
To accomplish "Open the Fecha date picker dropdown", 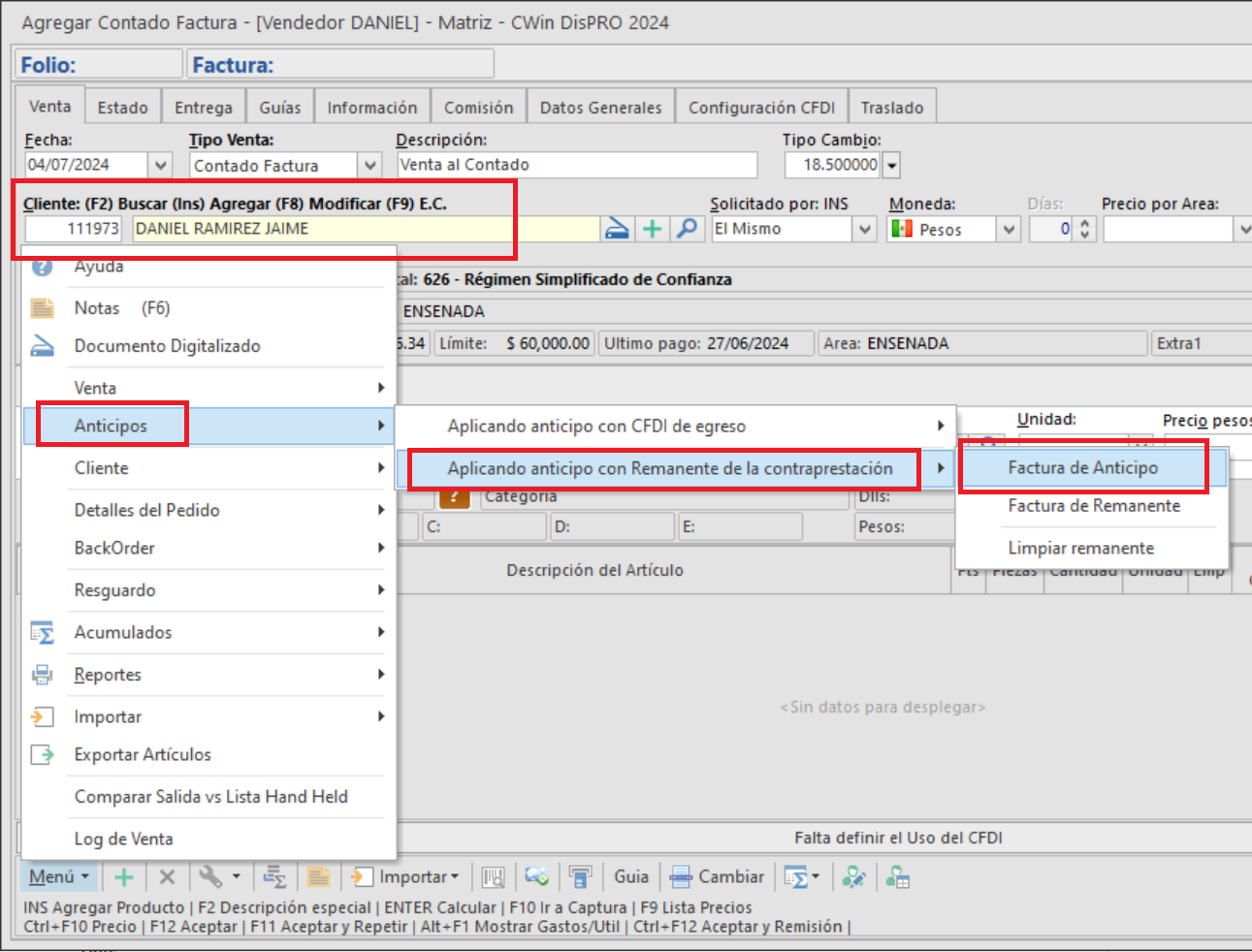I will click(x=161, y=166).
